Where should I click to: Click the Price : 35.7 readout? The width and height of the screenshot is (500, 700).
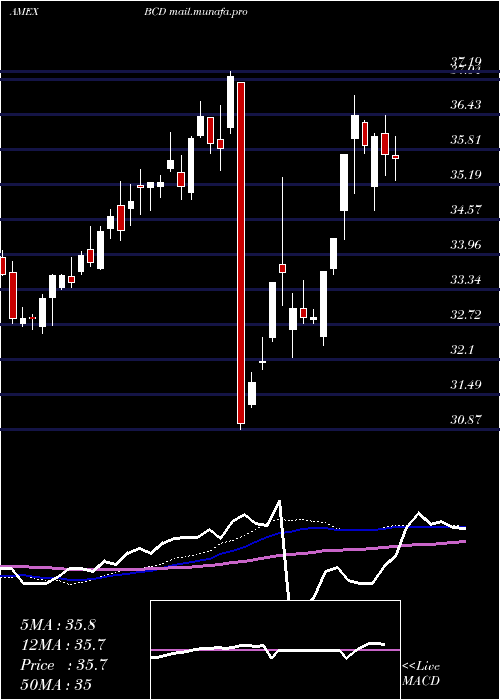(x=63, y=665)
